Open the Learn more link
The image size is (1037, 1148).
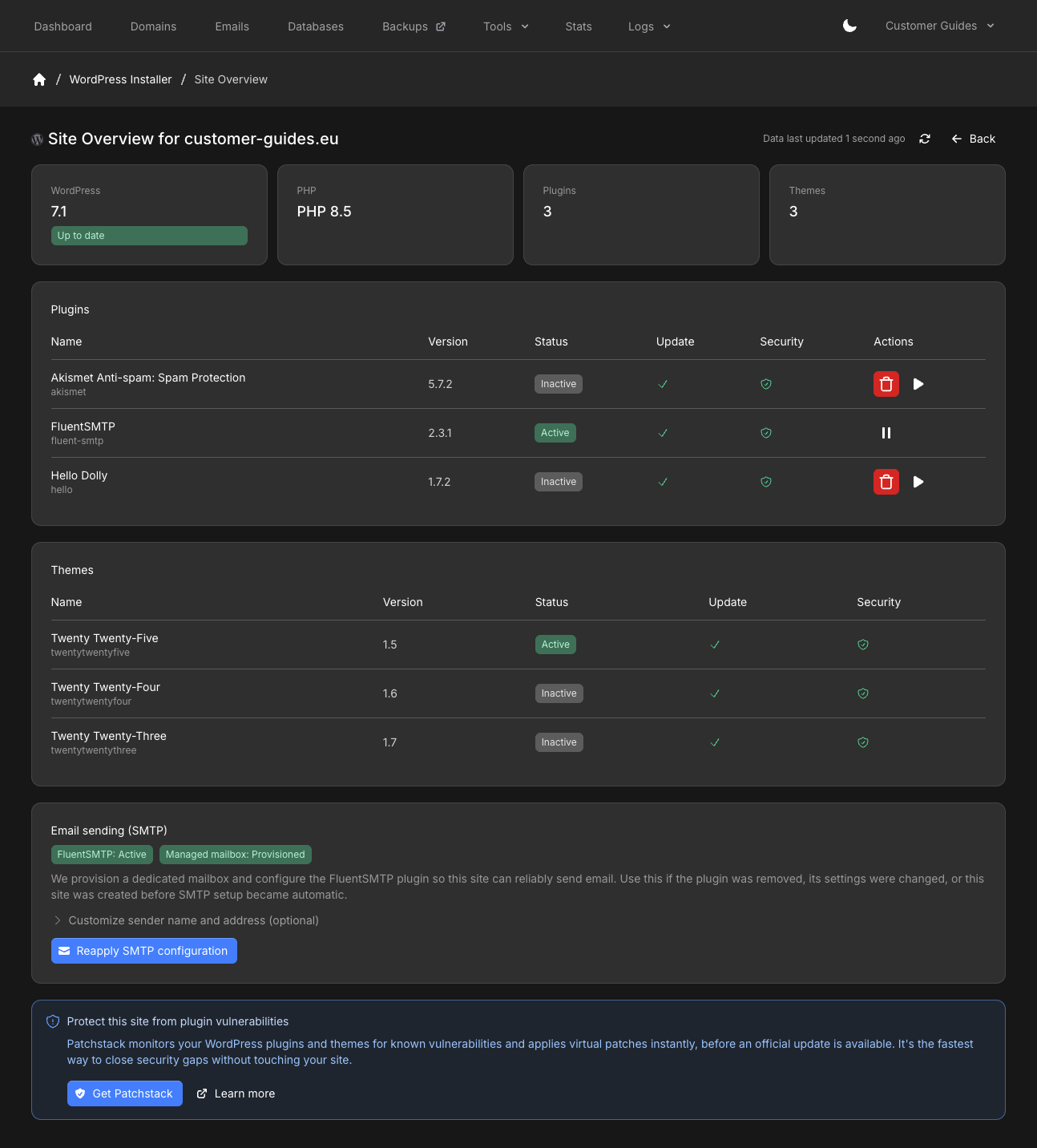[x=236, y=1093]
